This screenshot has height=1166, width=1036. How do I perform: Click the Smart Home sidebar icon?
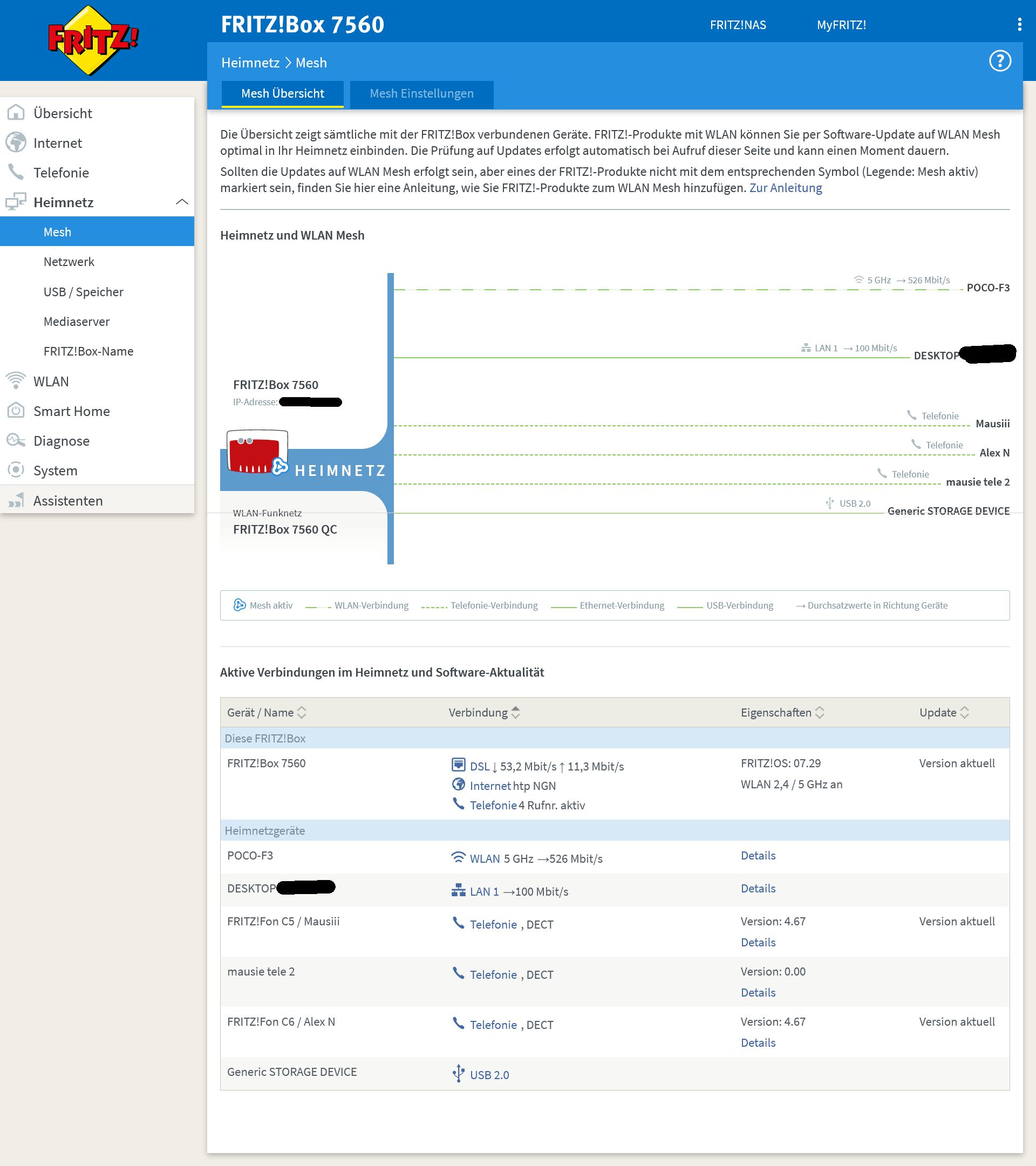coord(16,411)
